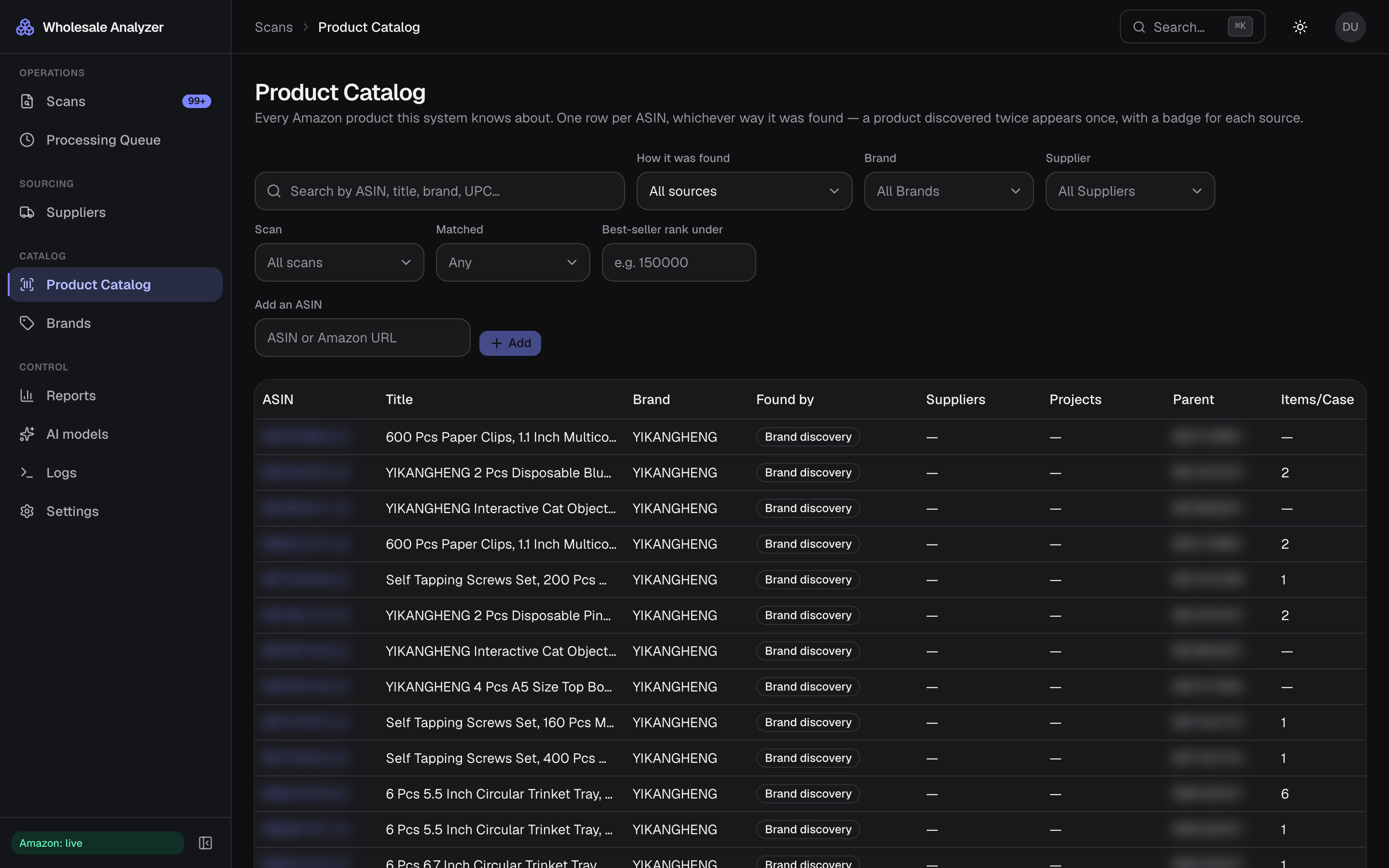The width and height of the screenshot is (1389, 868).
Task: Click the Product Catalog barcode icon
Action: pos(27,285)
